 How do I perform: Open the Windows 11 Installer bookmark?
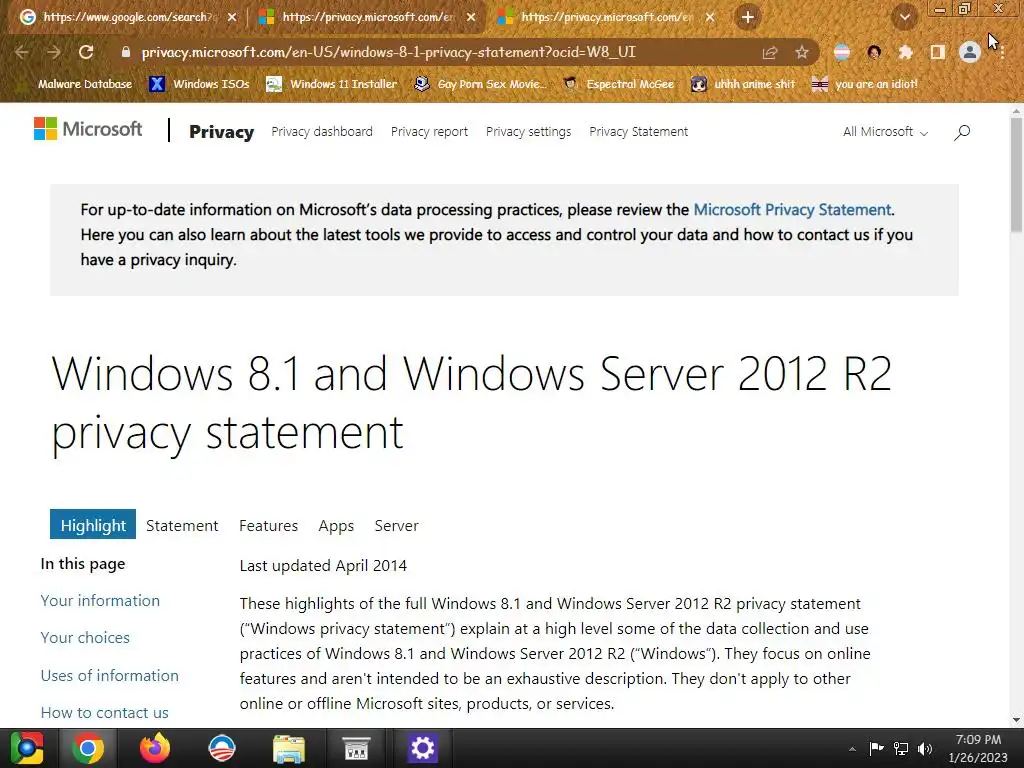click(x=332, y=84)
